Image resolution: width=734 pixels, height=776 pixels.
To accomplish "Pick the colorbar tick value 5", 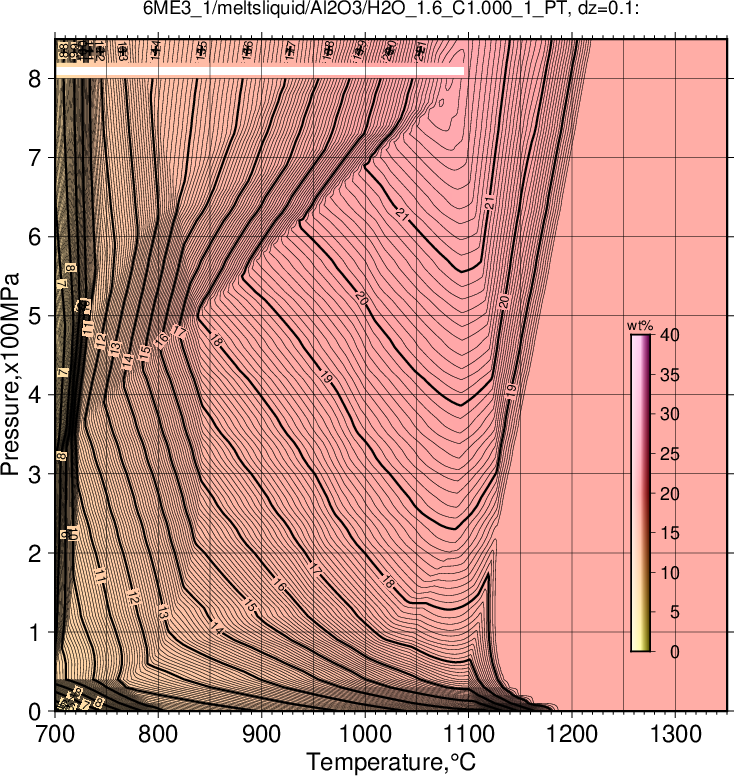I will click(675, 612).
